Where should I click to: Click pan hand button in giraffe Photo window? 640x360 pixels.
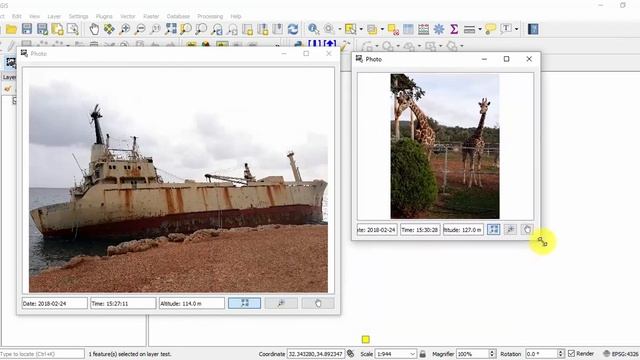click(x=527, y=229)
